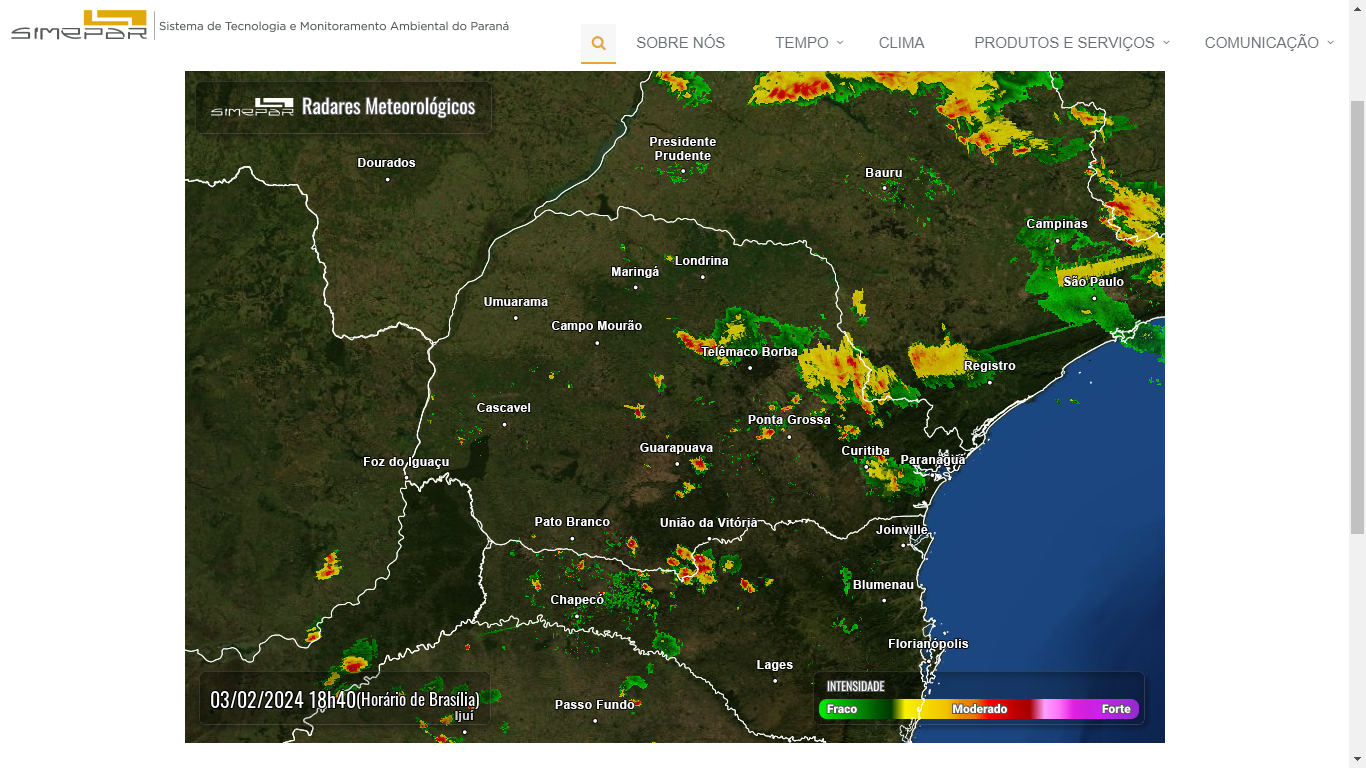This screenshot has height=768, width=1366.
Task: Click the Dourados city marker dot
Action: [x=387, y=179]
